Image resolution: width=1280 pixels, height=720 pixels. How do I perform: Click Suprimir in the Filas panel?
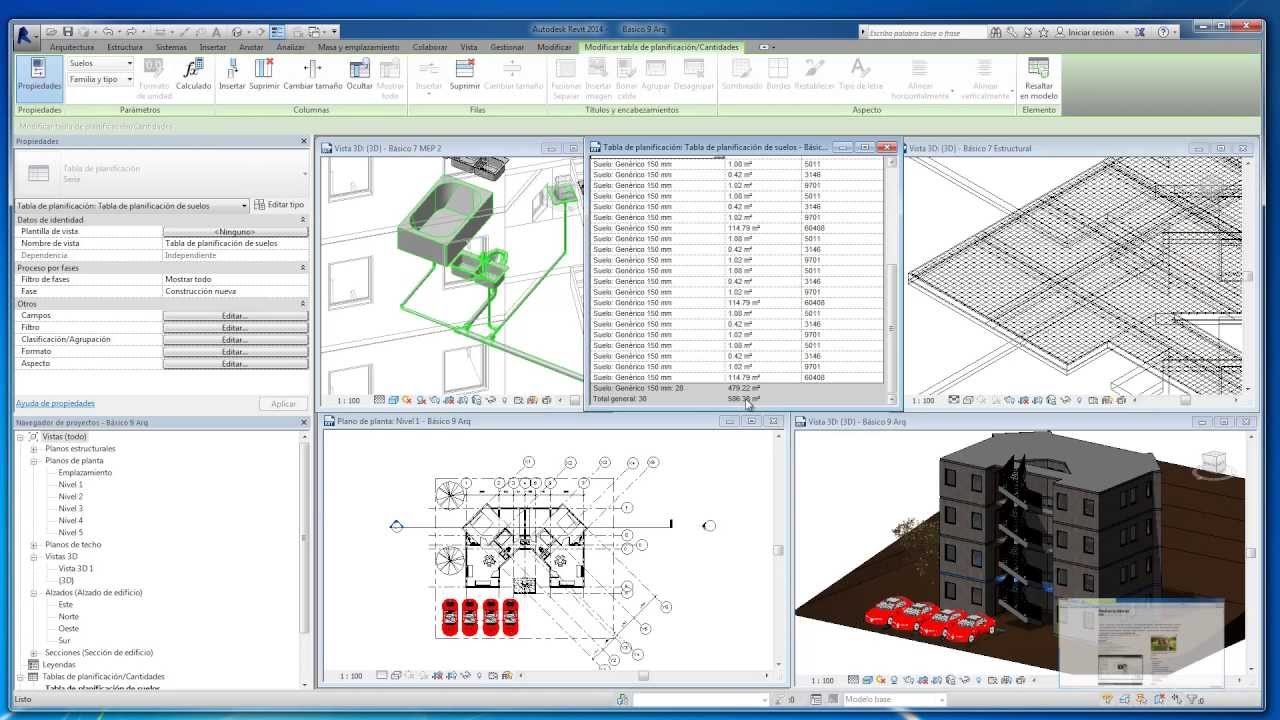click(x=465, y=75)
